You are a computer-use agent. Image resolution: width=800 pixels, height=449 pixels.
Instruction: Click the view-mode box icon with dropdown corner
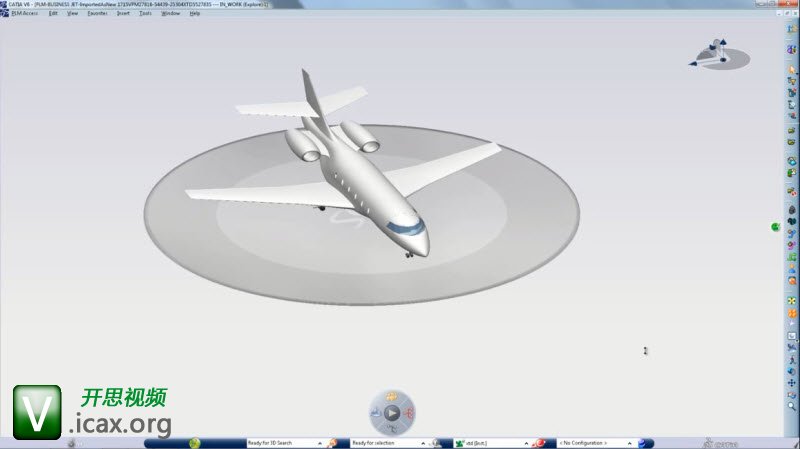pyautogui.click(x=792, y=336)
